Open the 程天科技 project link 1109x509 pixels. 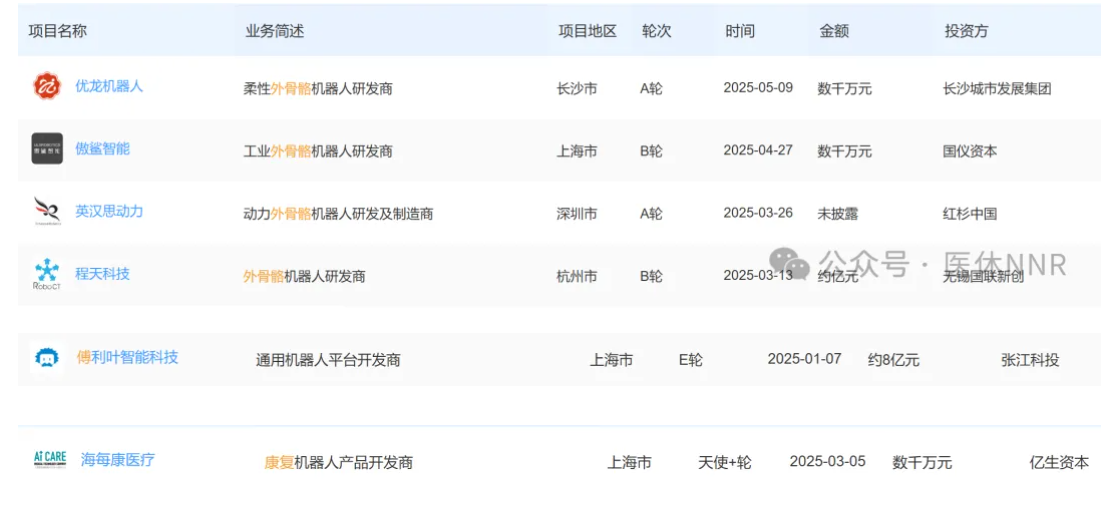point(103,273)
